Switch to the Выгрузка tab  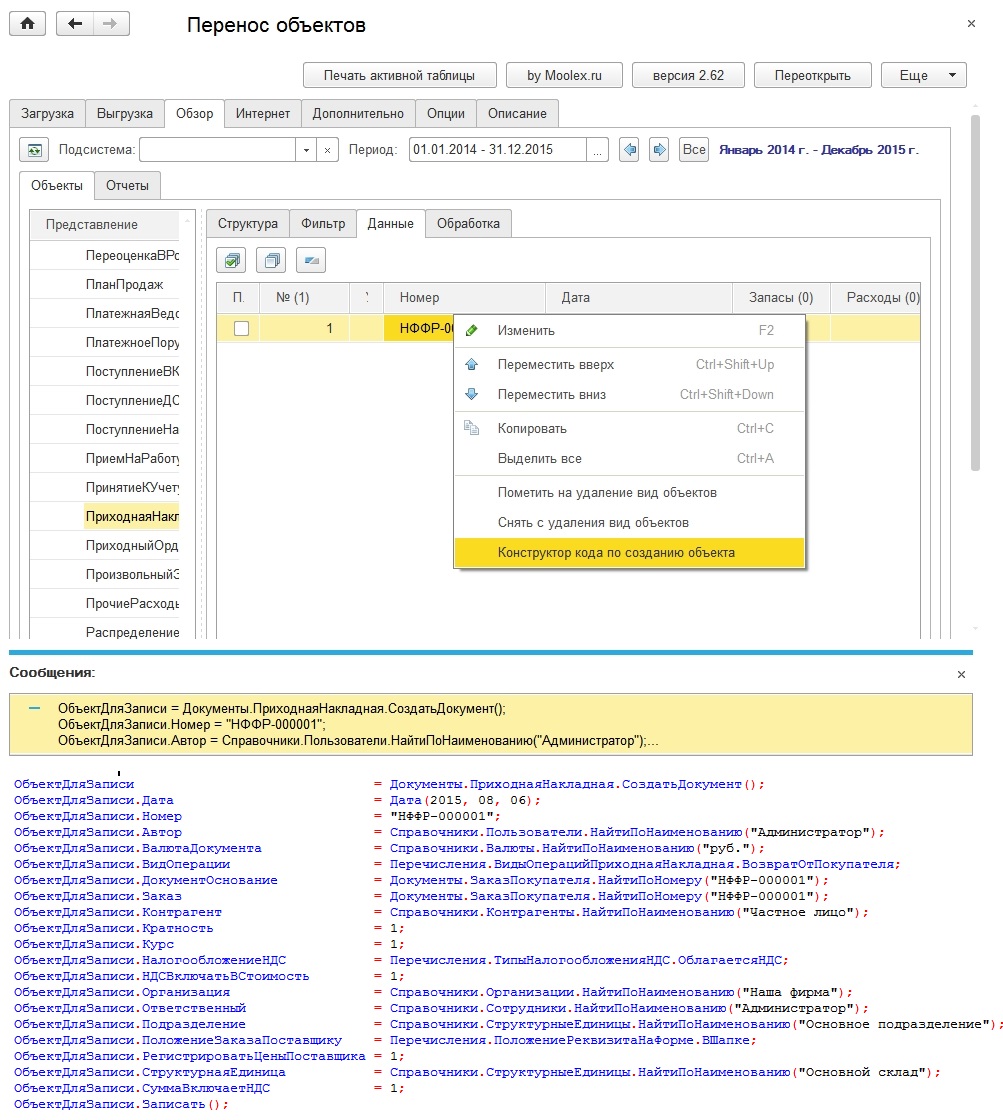click(x=125, y=114)
